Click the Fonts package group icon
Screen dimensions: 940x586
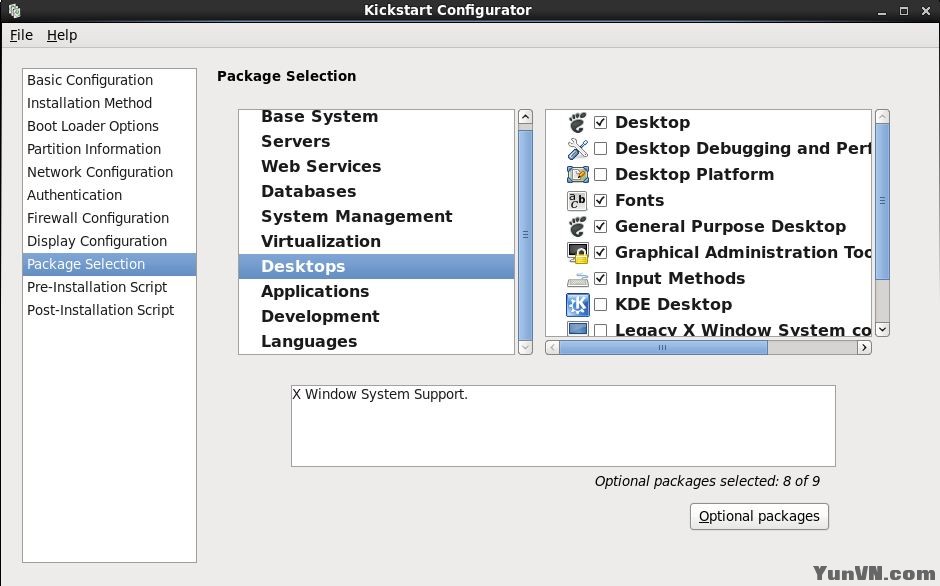pyautogui.click(x=578, y=201)
